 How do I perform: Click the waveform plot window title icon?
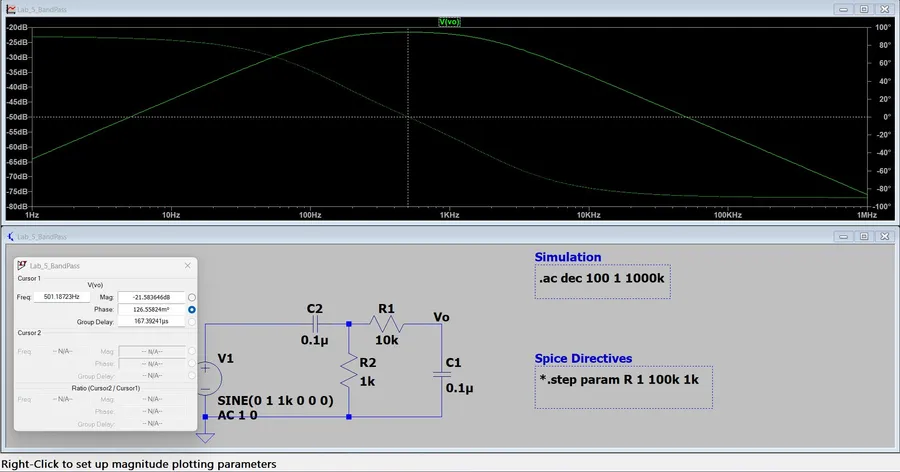click(x=11, y=9)
